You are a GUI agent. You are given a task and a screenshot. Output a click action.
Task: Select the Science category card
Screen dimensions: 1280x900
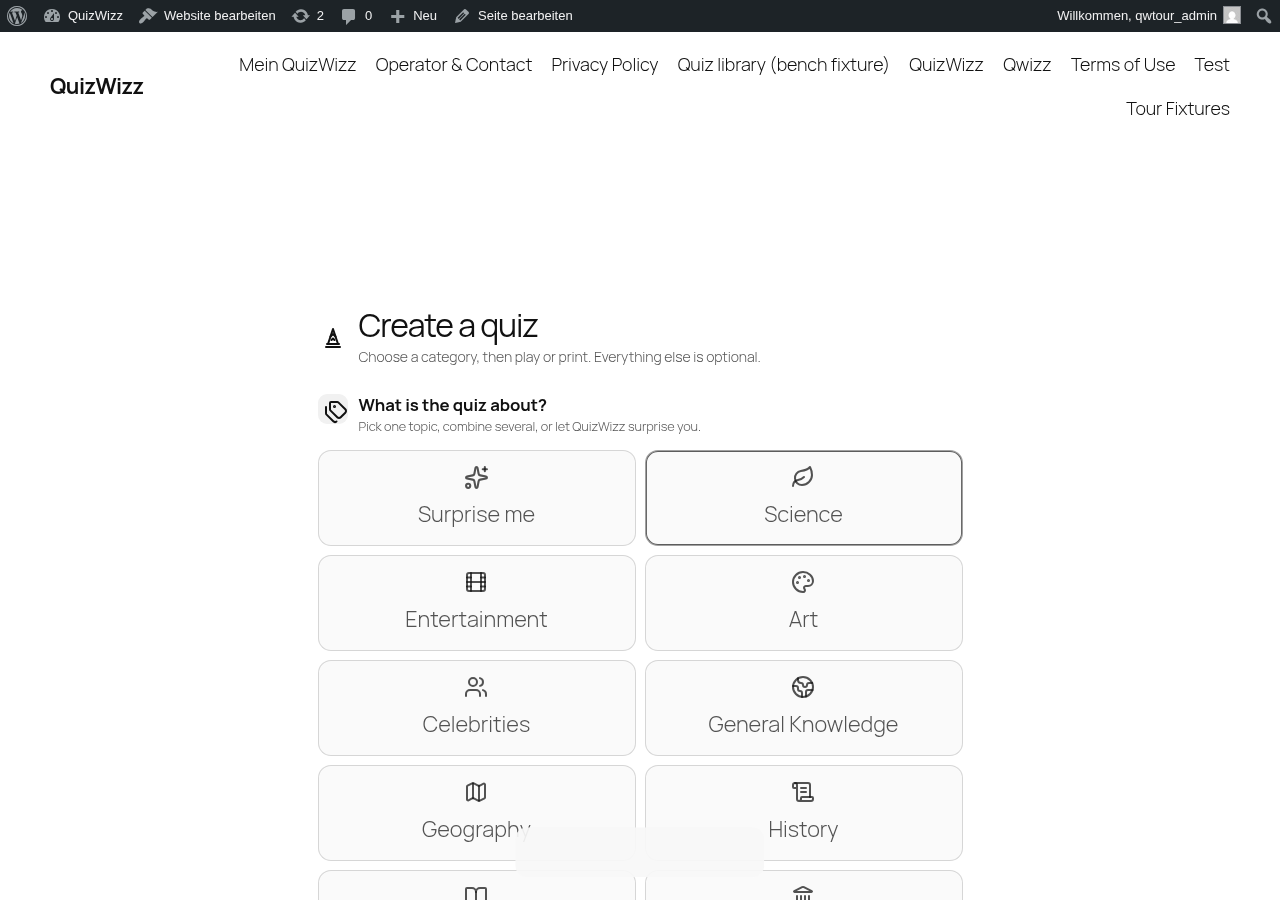(804, 498)
